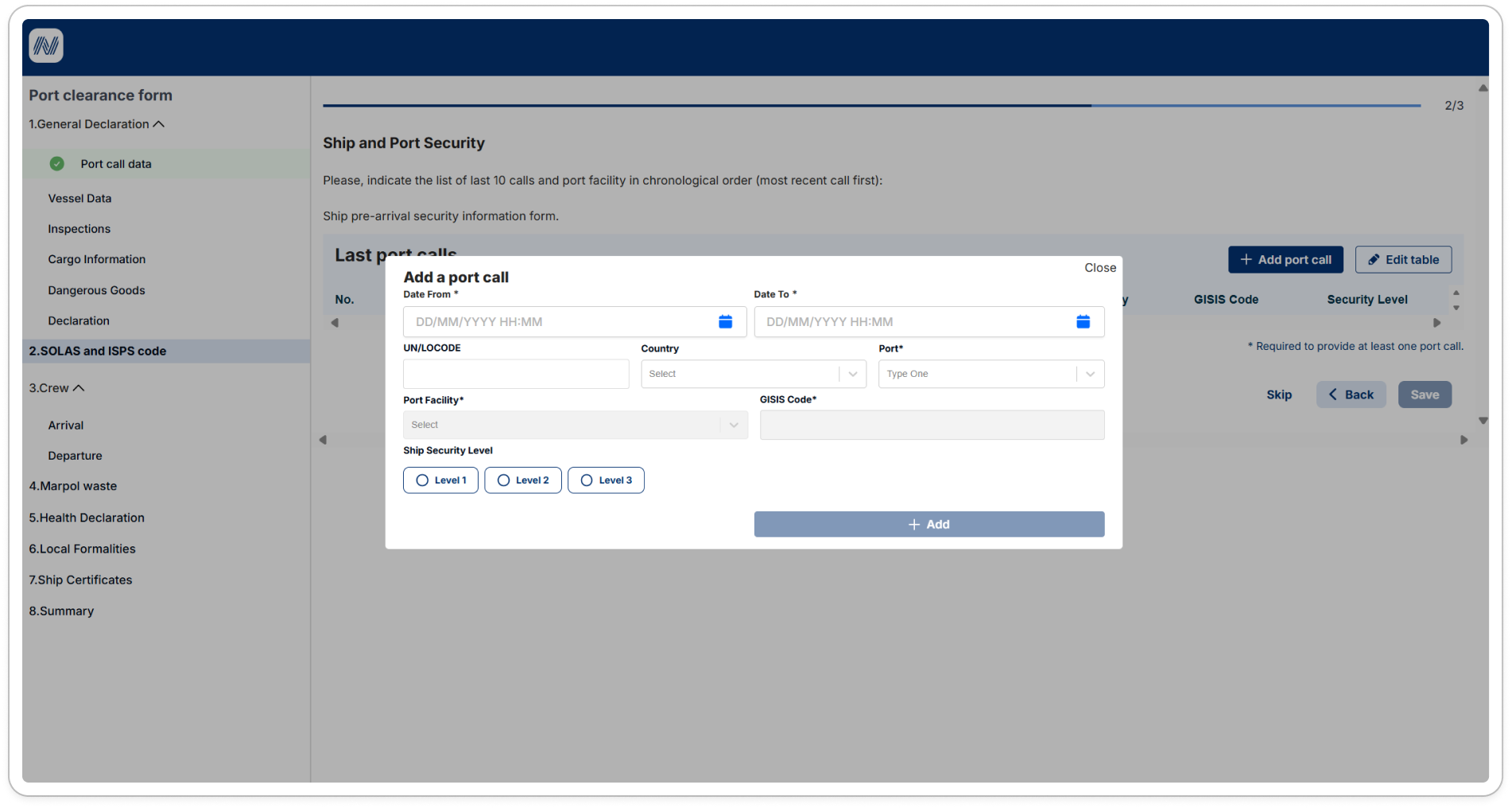
Task: Click the page scroll-down arrow near Save
Action: point(1483,421)
